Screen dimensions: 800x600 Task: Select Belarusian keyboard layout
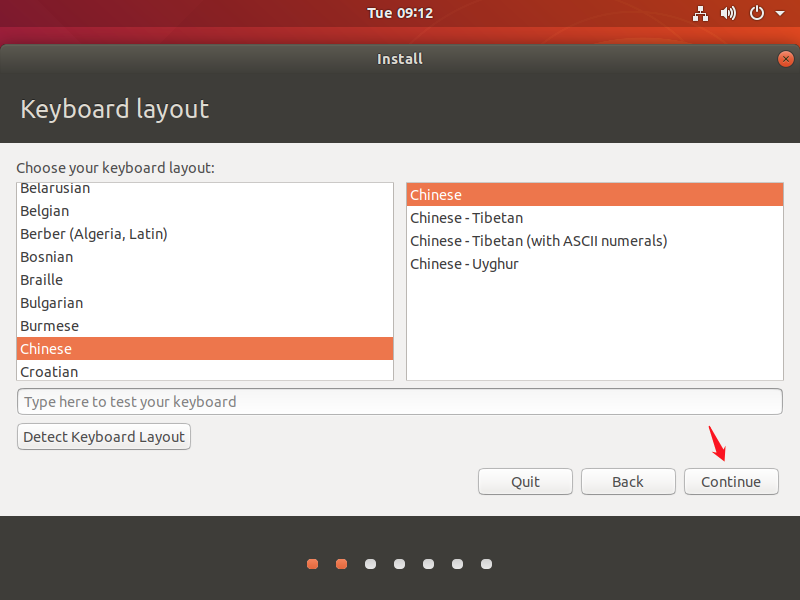pyautogui.click(x=205, y=189)
